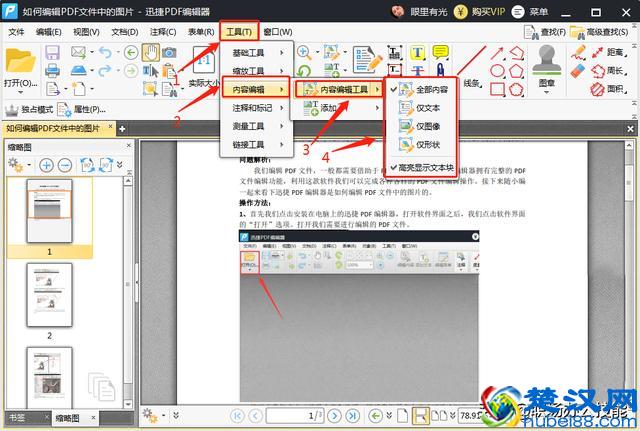
Task: Click the 独占模式 exclusive mode button
Action: click(x=29, y=109)
